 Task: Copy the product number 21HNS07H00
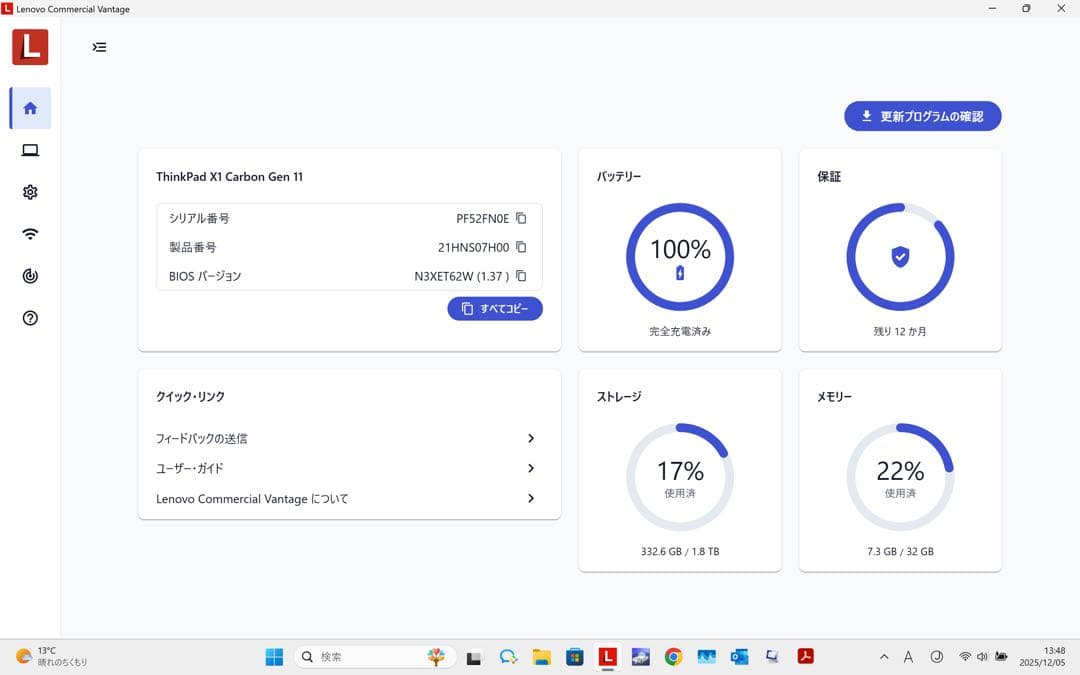pos(521,247)
